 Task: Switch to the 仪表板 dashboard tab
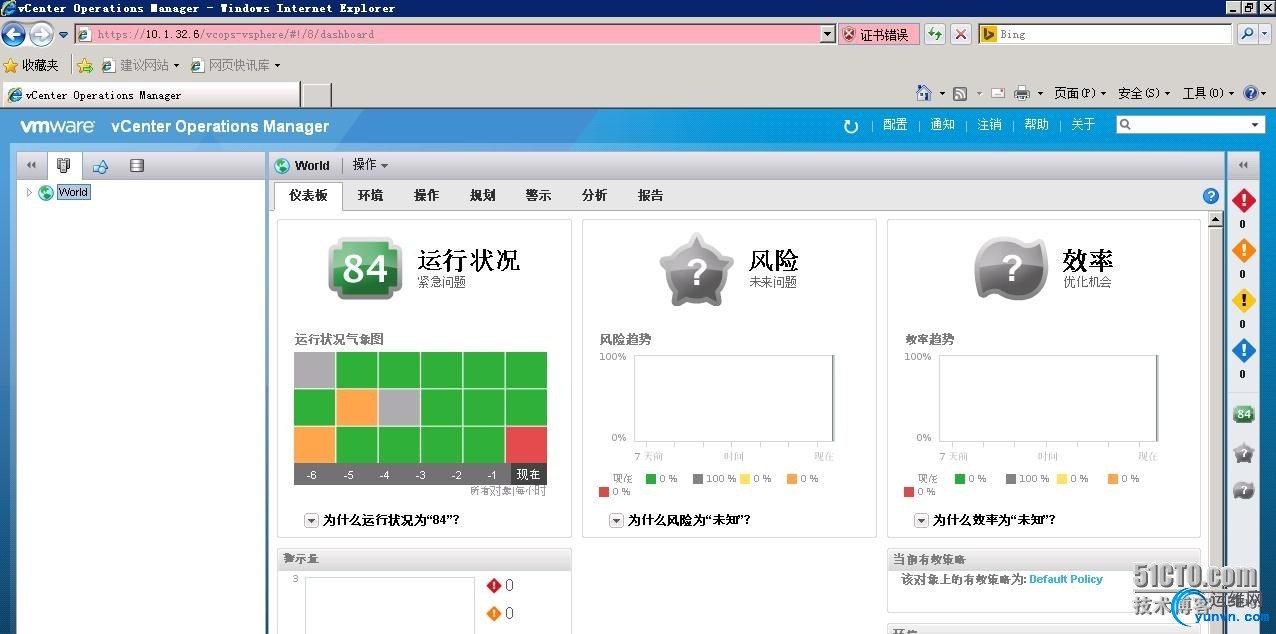pos(308,196)
